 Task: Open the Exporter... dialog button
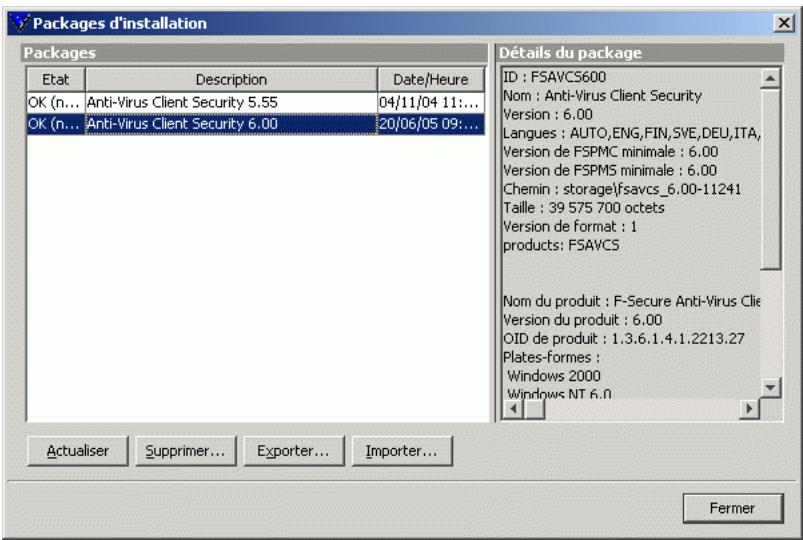tap(293, 451)
